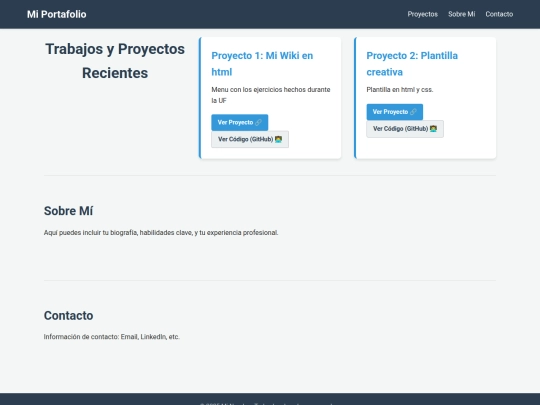Screen dimensions: 540x405
Task: Click the Contacto section heading
Action: (69, 315)
